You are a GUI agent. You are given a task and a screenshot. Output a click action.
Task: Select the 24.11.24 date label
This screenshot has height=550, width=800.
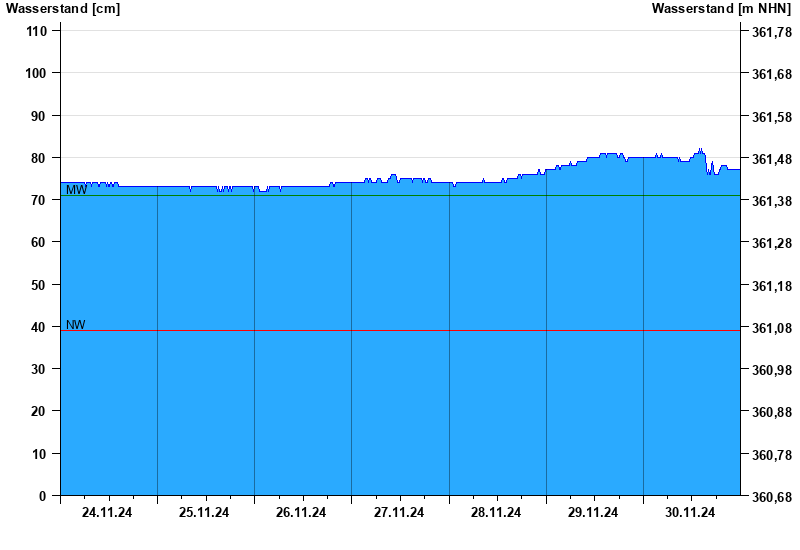tap(107, 513)
